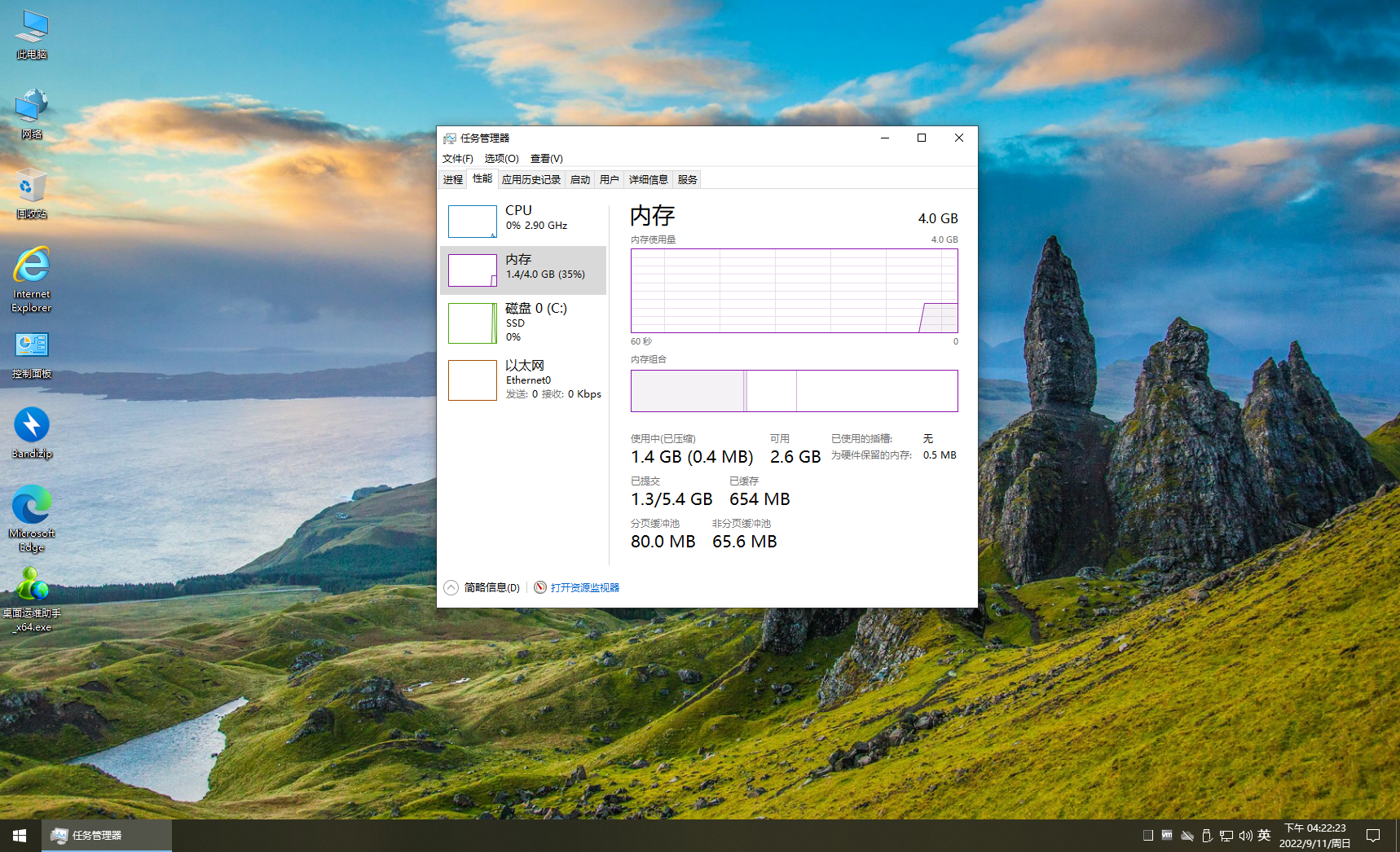Switch to the 进程 tab
This screenshot has height=852, width=1400.
[453, 179]
